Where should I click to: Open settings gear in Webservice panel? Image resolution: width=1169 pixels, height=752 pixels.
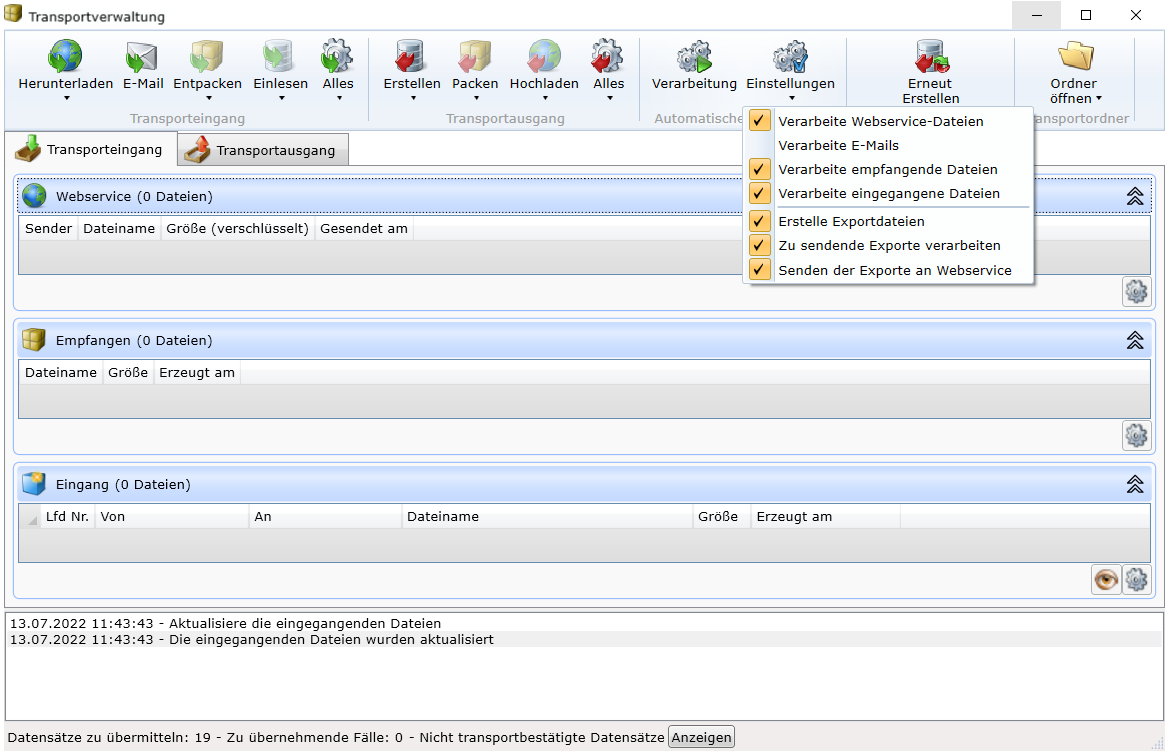(1136, 291)
